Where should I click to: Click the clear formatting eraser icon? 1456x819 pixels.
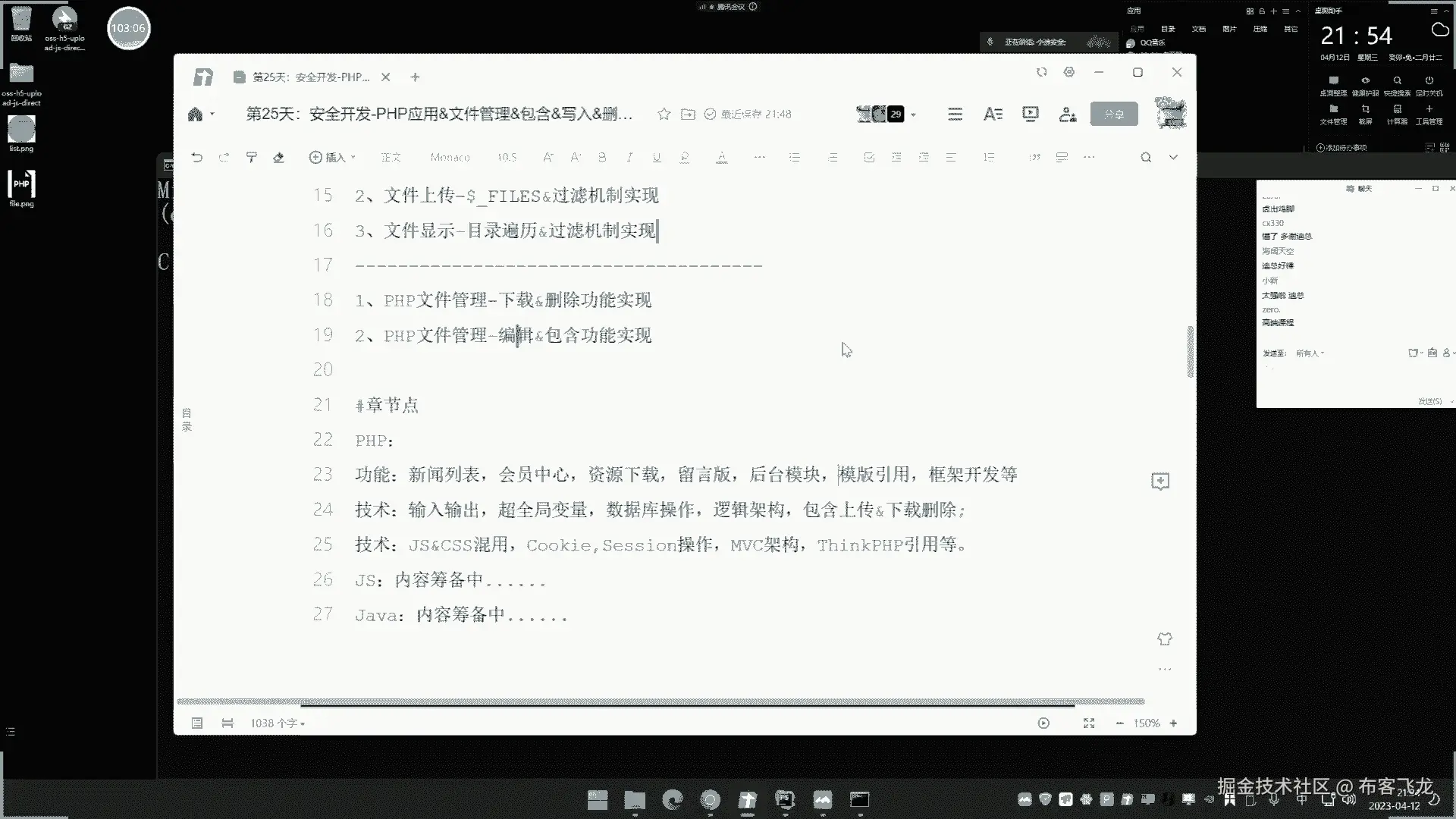point(278,157)
